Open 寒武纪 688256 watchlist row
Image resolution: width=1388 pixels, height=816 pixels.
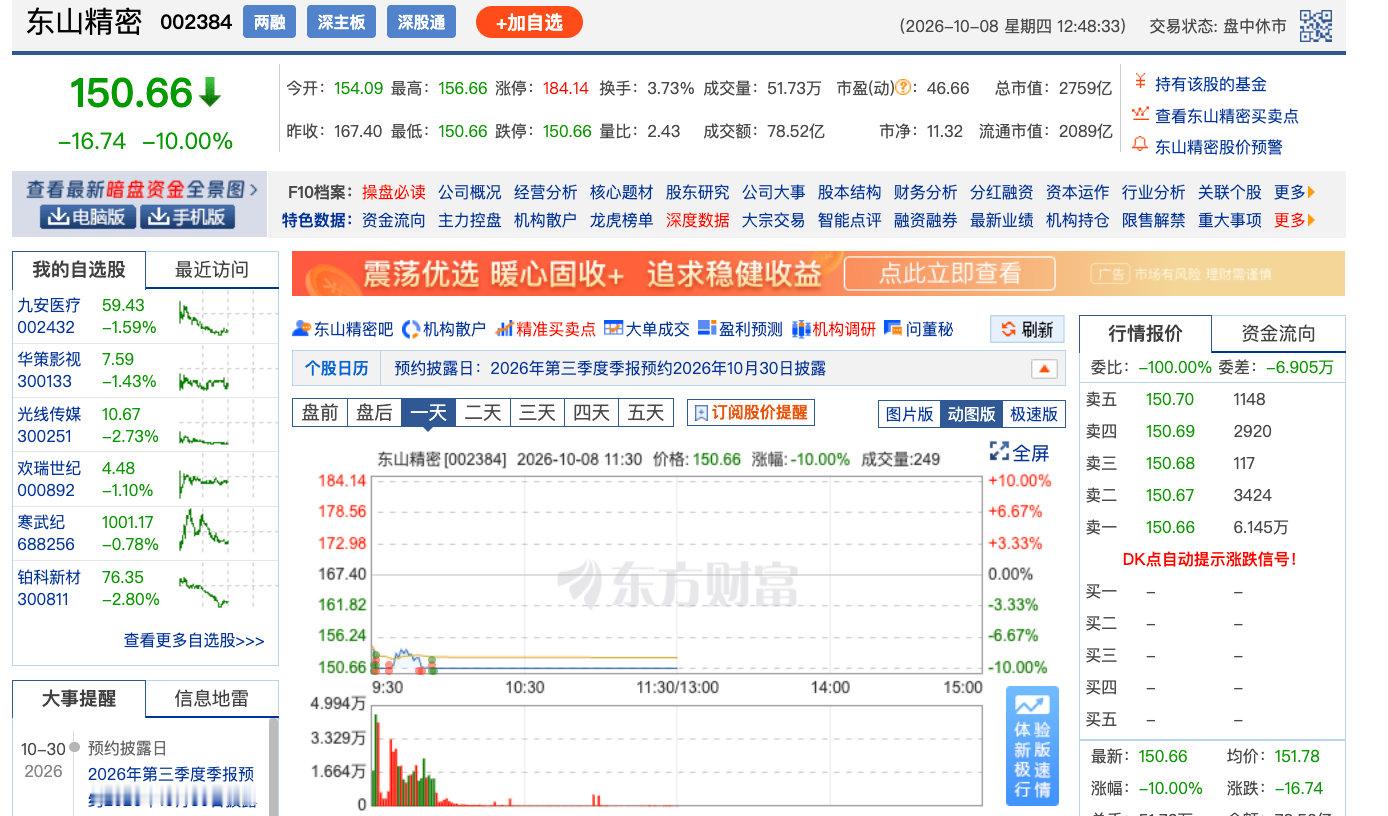tap(145, 533)
